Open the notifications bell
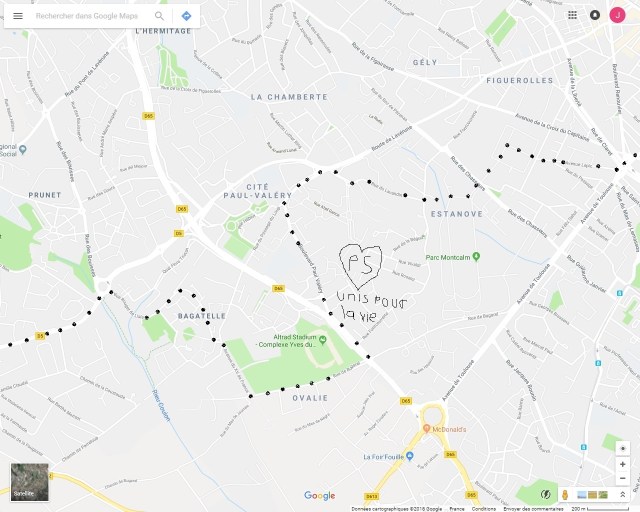The image size is (640, 512). click(x=595, y=15)
